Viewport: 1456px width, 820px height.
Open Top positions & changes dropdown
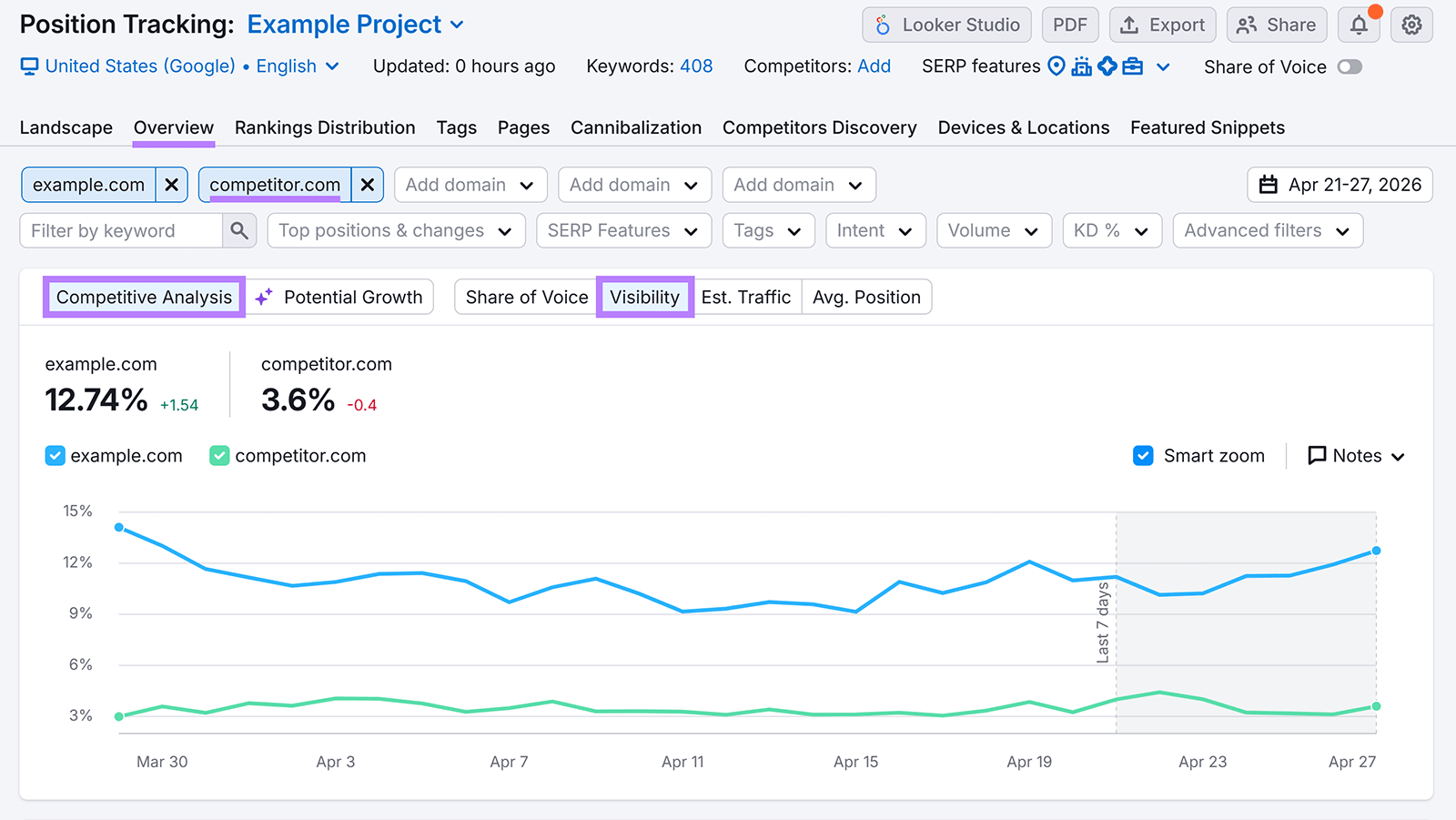396,231
